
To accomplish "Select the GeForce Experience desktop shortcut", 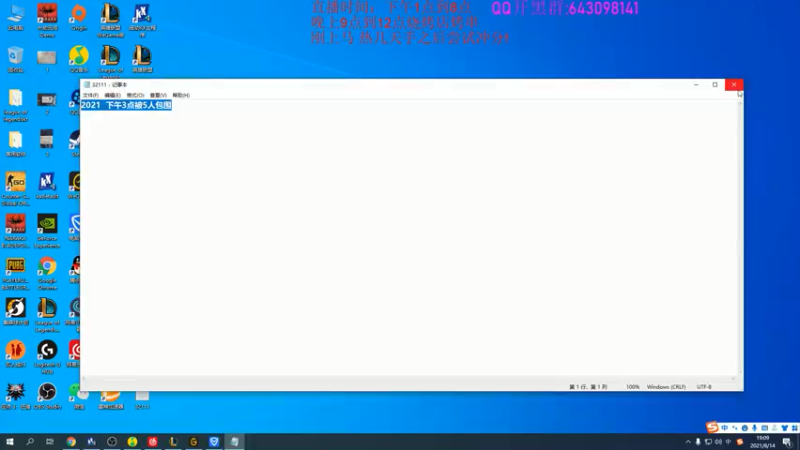I will click(x=47, y=231).
